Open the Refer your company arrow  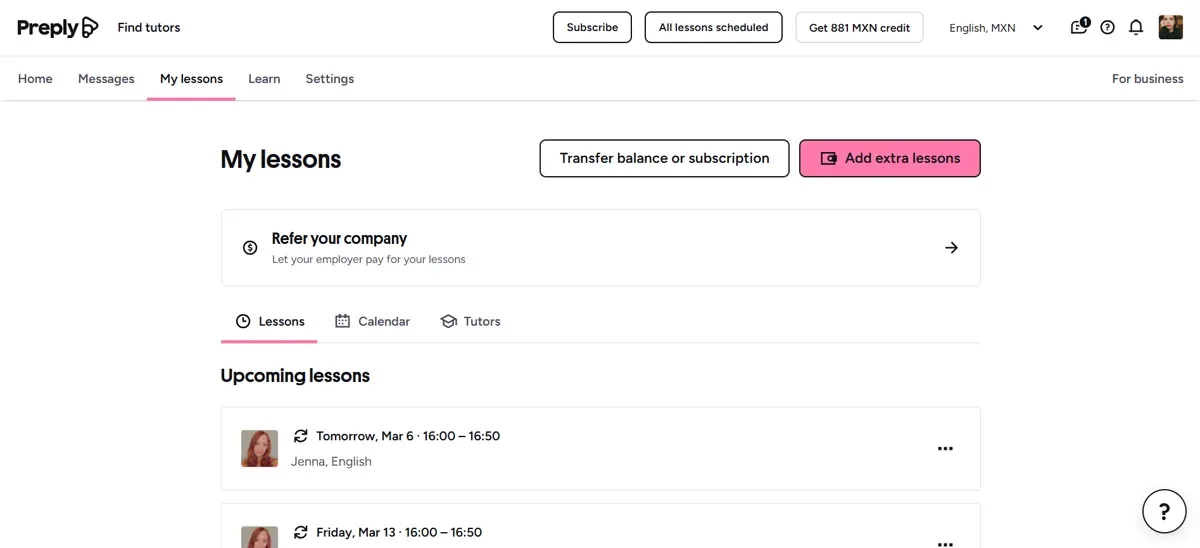coord(951,248)
